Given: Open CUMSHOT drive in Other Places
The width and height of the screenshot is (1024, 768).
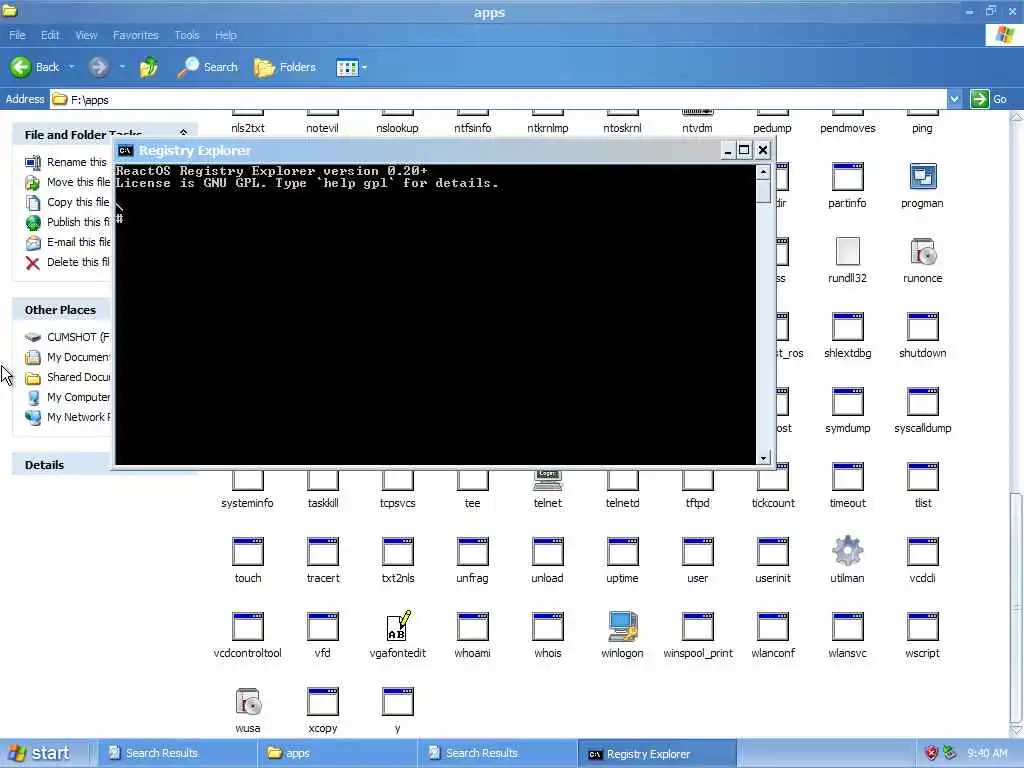Looking at the screenshot, I should 68,337.
